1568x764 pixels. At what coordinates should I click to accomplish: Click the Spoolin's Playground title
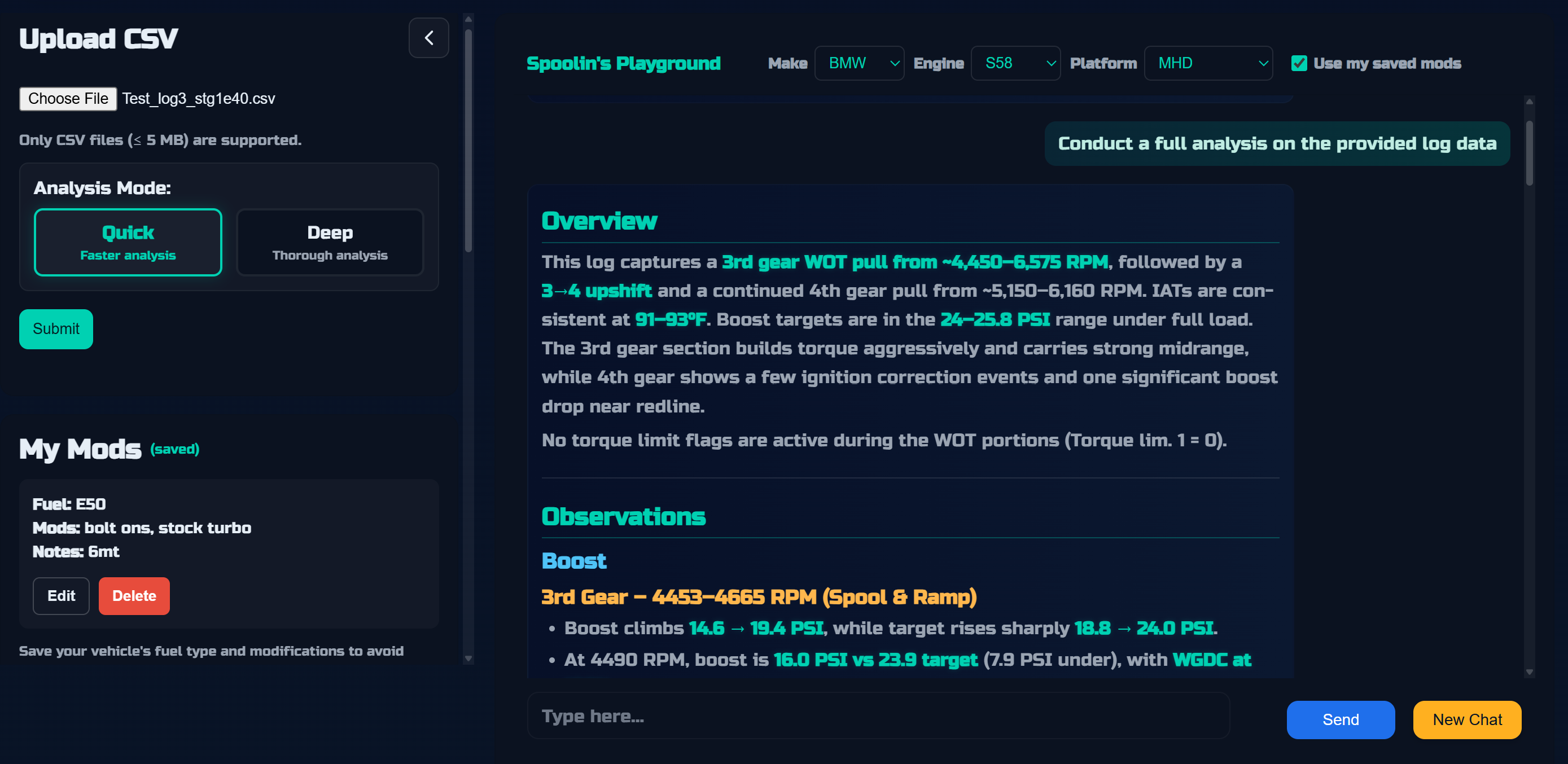tap(623, 63)
